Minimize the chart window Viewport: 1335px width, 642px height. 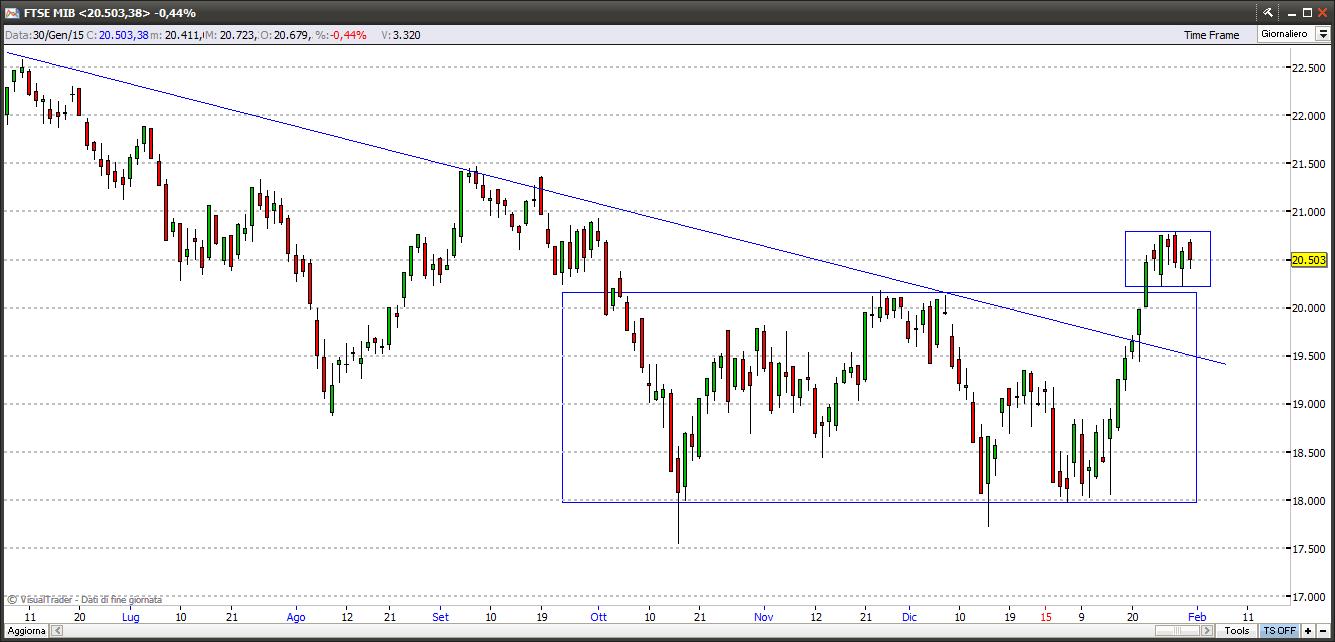[1291, 14]
